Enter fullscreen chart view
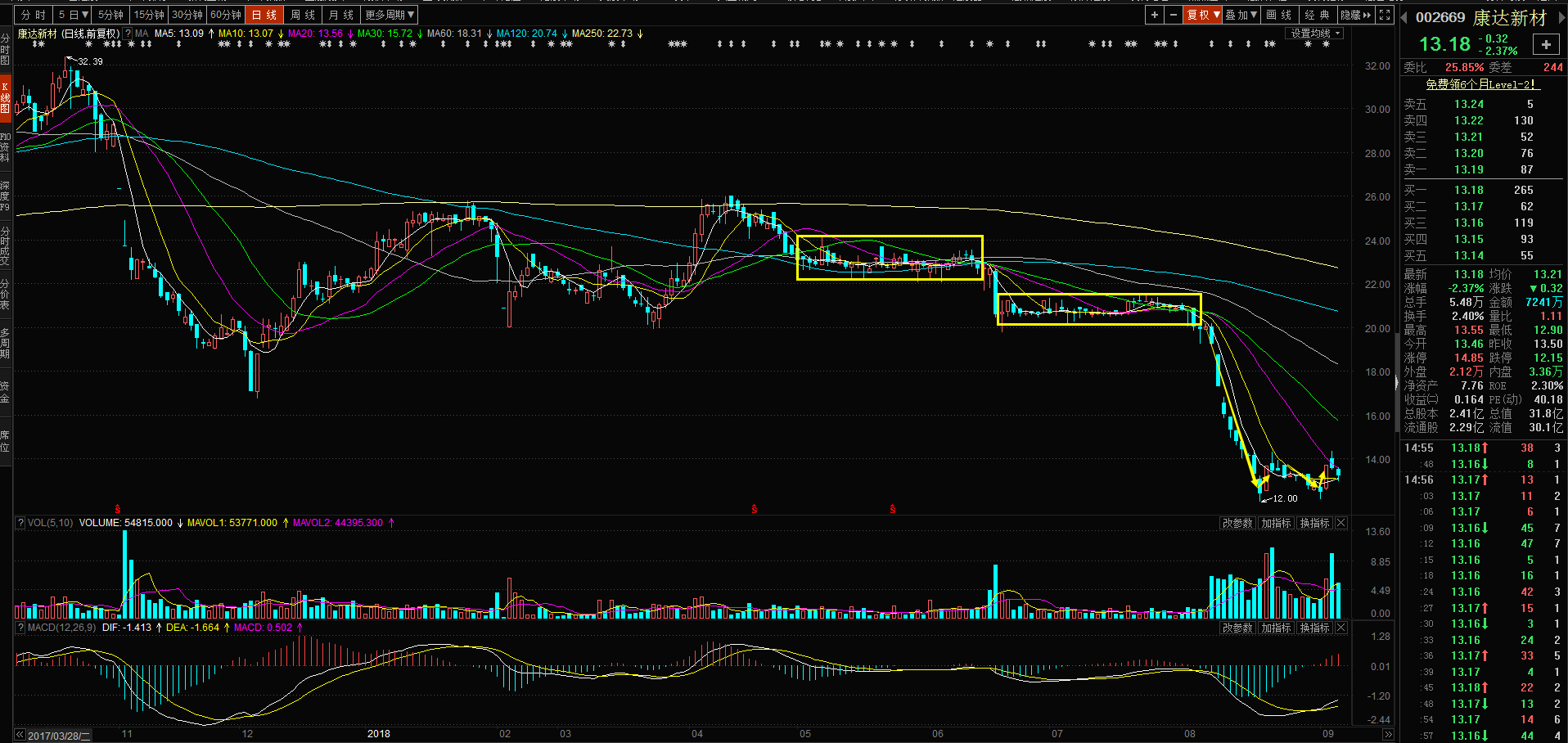 coord(1385,15)
